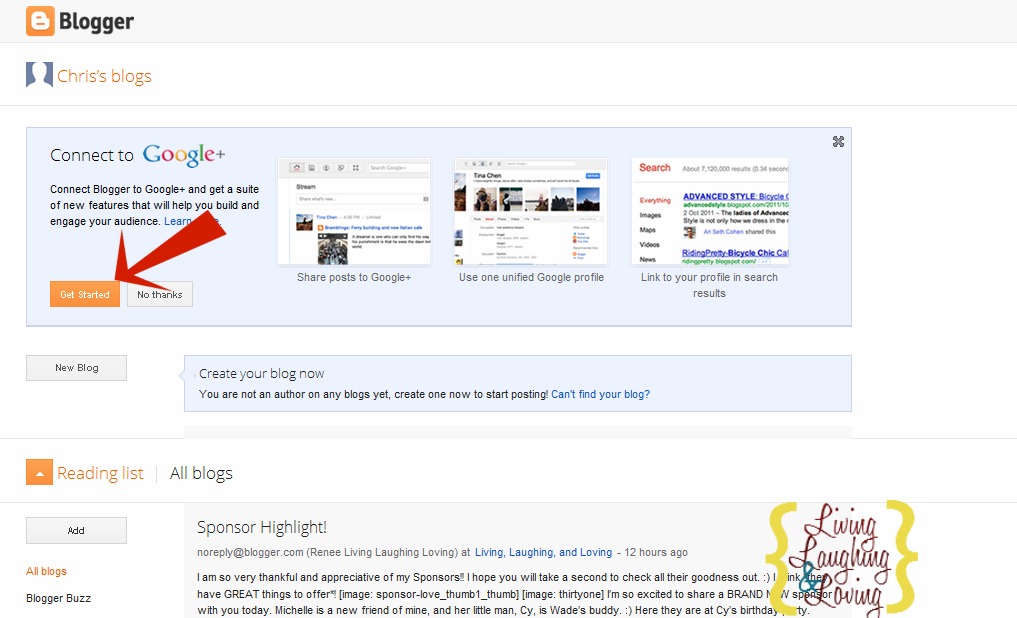Click the Link to your profile caption
Screen dimensions: 1017x618
coord(709,285)
